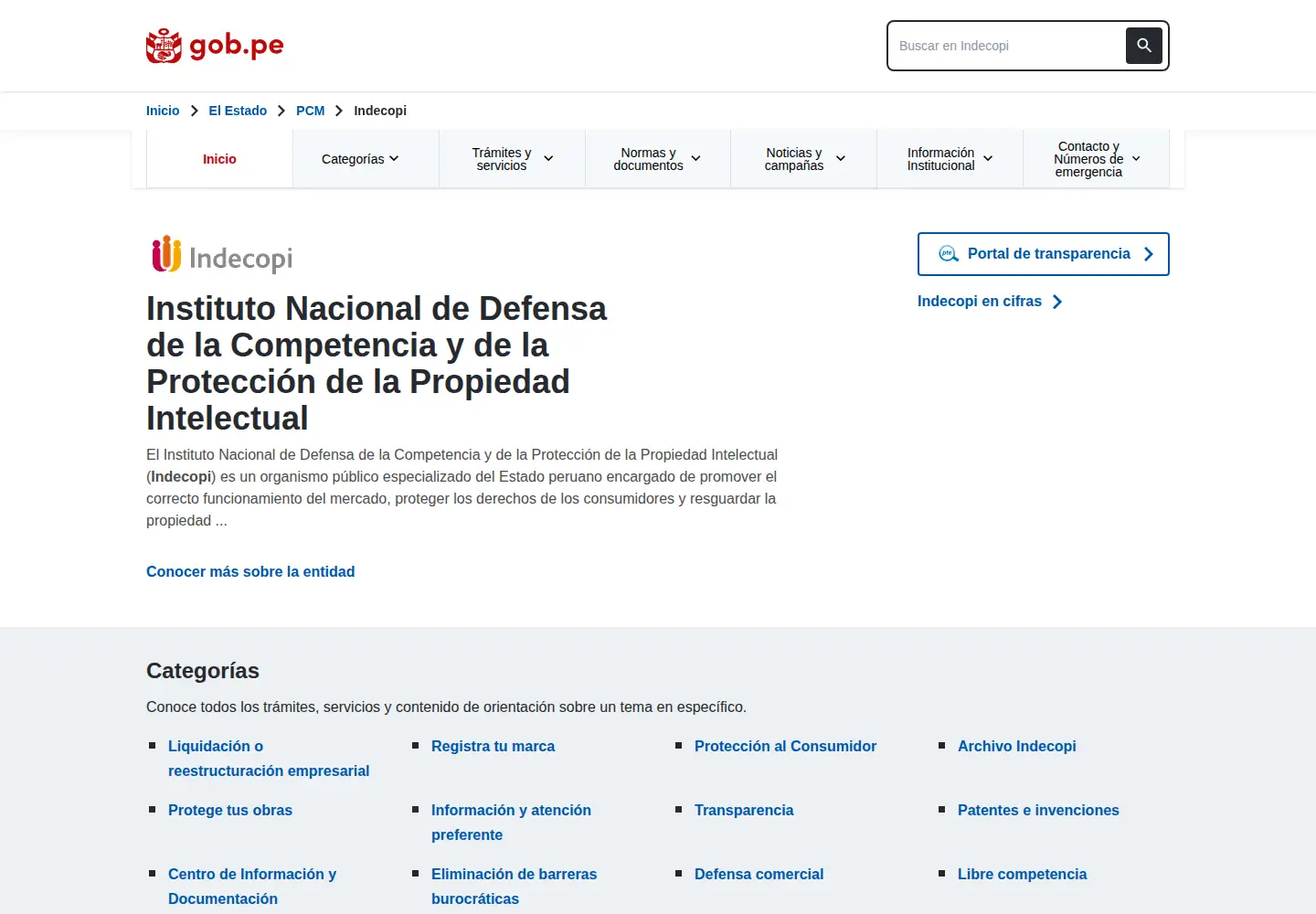Screen dimensions: 1316x914
Task: Open the Transparencia category link
Action: click(744, 811)
